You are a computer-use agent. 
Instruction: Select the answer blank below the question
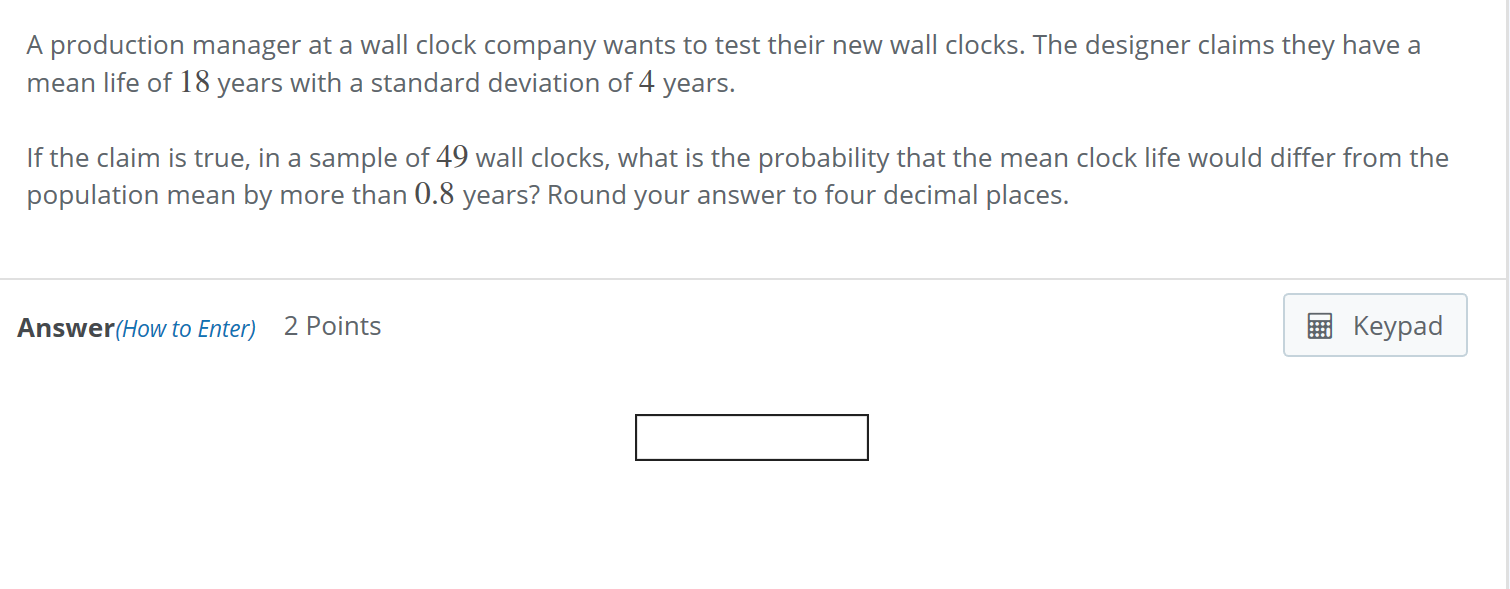(x=751, y=437)
